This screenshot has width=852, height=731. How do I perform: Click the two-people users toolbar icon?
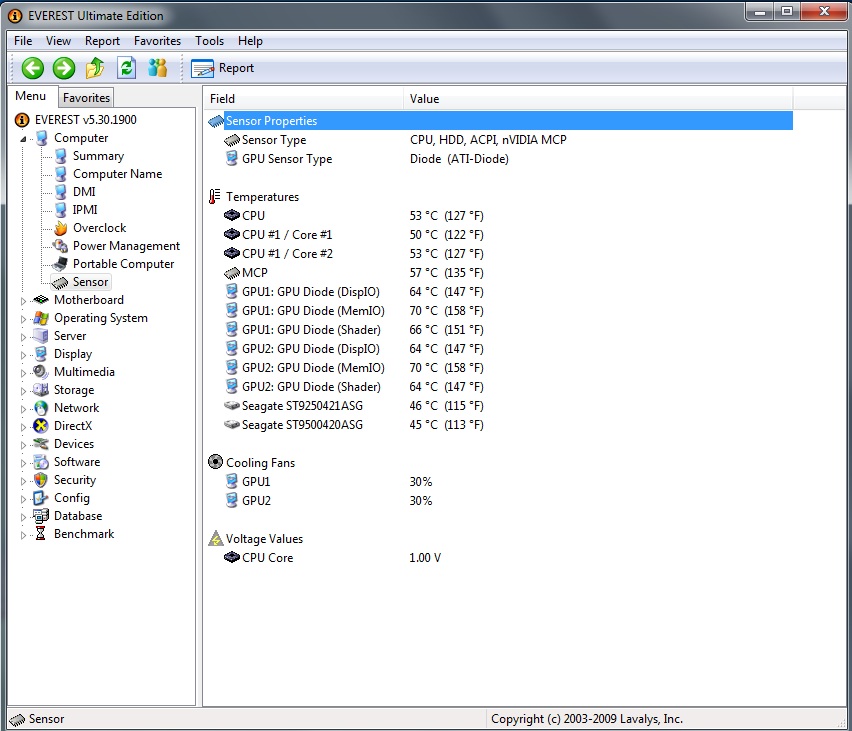pyautogui.click(x=158, y=68)
